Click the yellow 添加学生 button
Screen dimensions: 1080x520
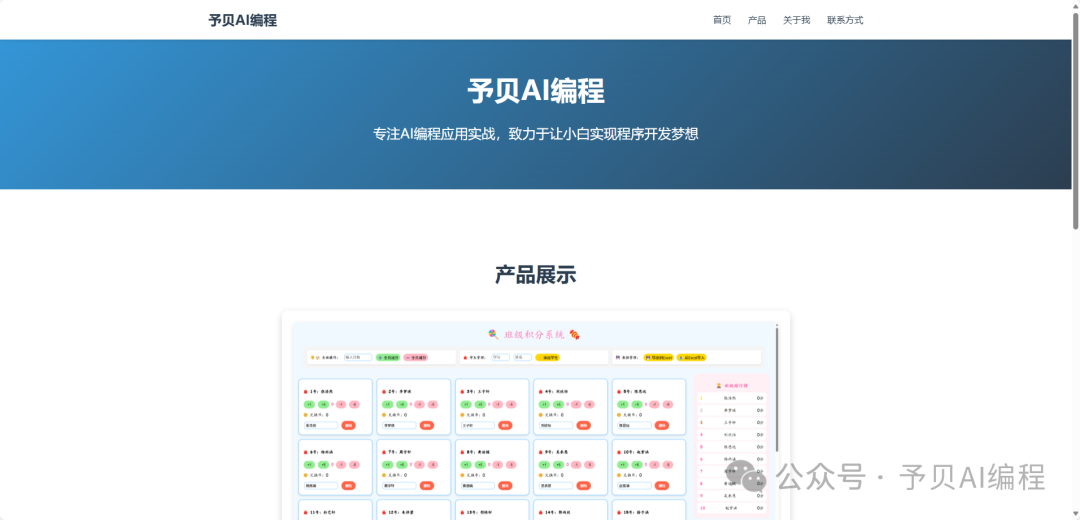click(x=548, y=357)
